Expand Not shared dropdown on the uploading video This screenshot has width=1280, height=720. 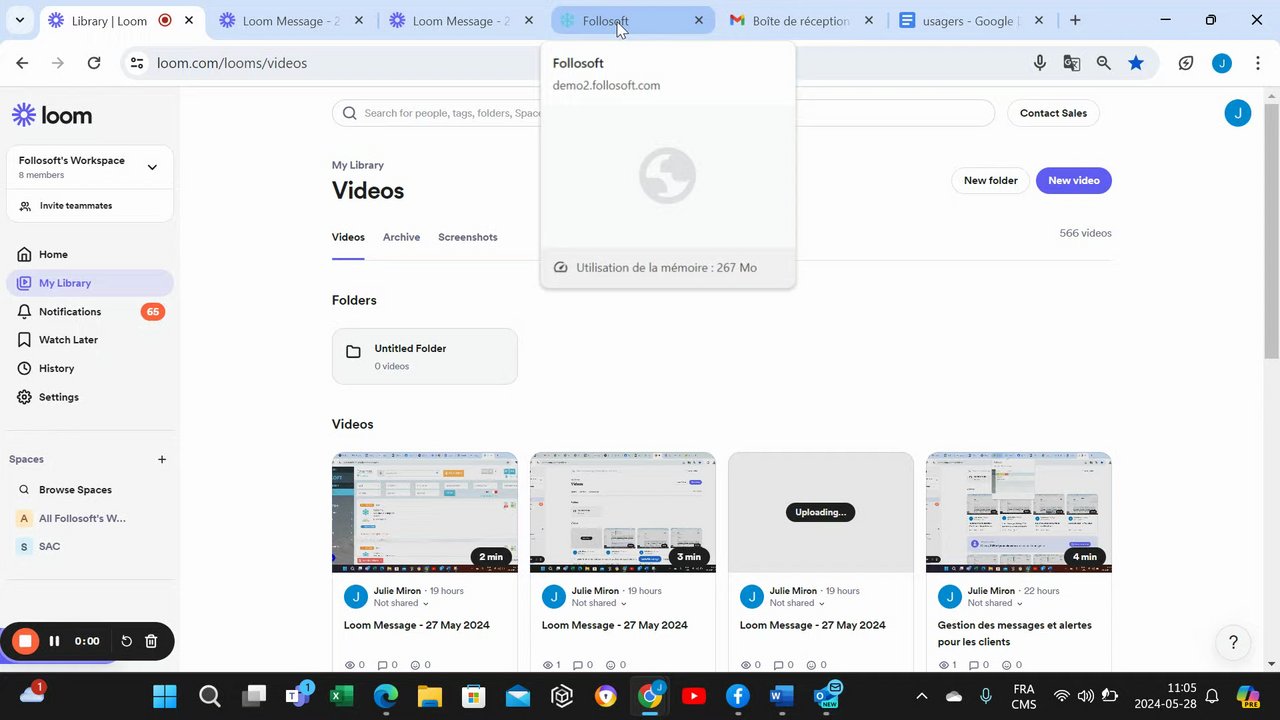797,603
